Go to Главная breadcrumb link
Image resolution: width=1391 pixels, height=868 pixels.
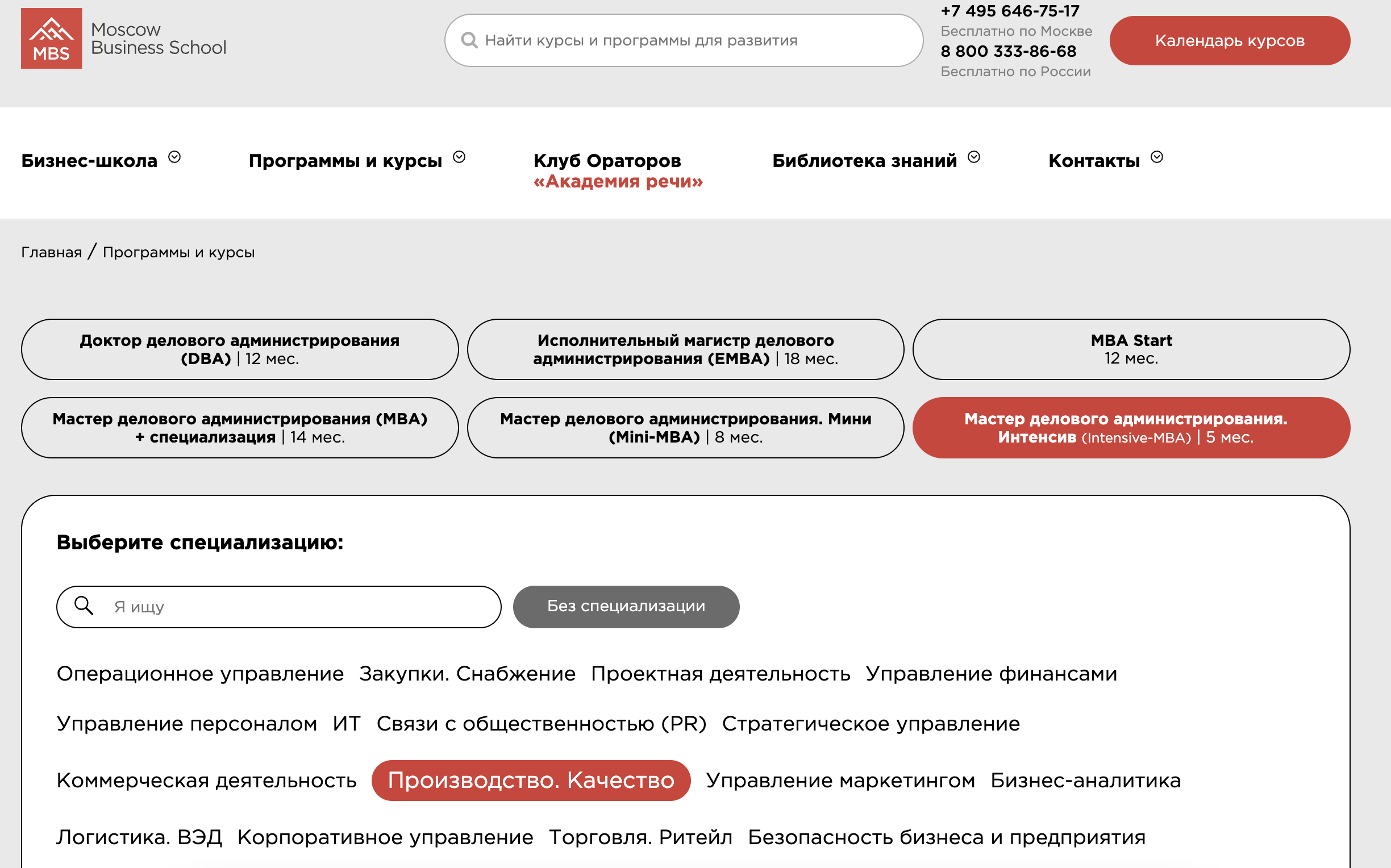coord(51,252)
